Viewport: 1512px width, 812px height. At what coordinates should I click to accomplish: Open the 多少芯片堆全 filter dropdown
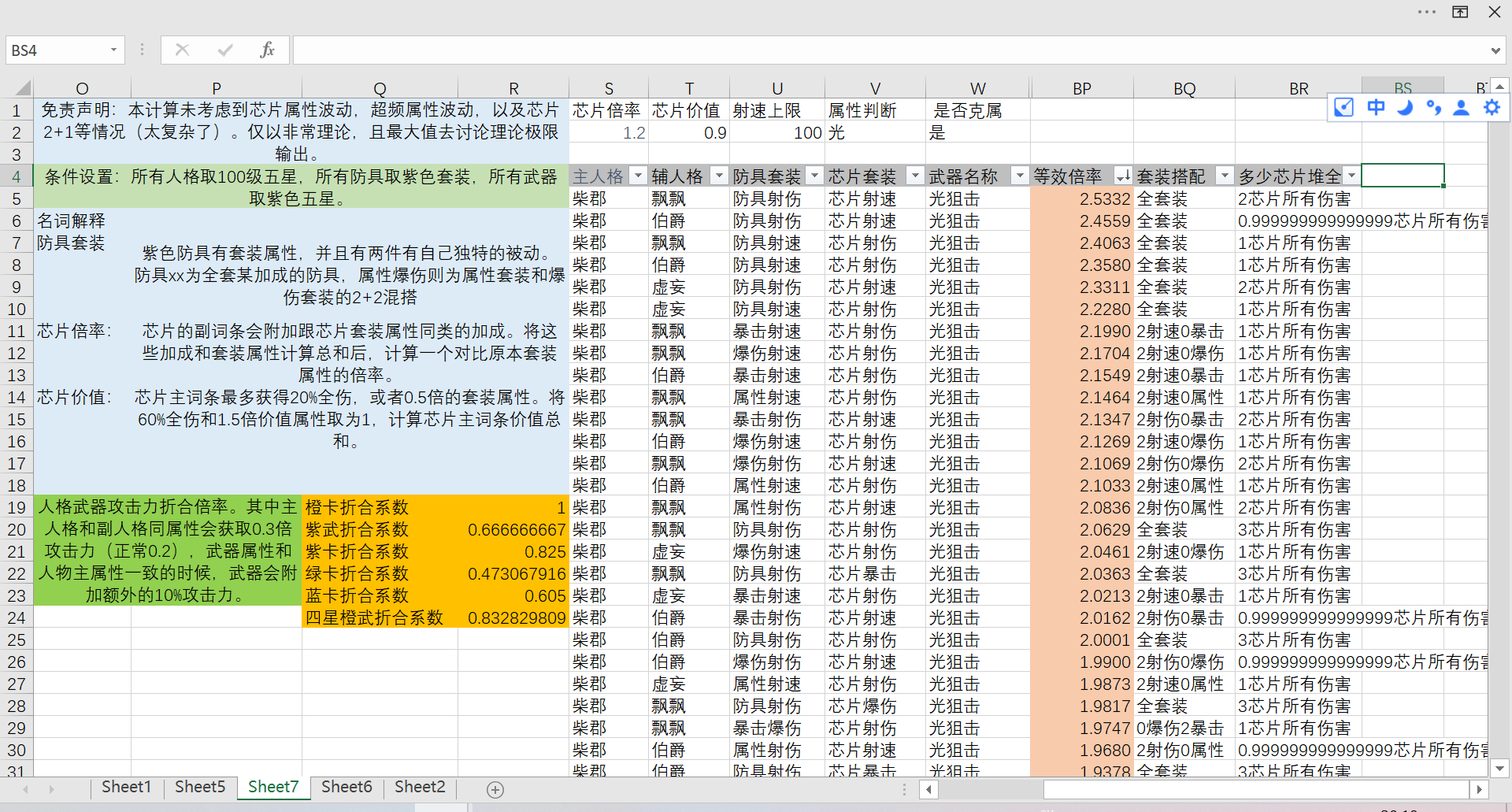pos(1352,176)
